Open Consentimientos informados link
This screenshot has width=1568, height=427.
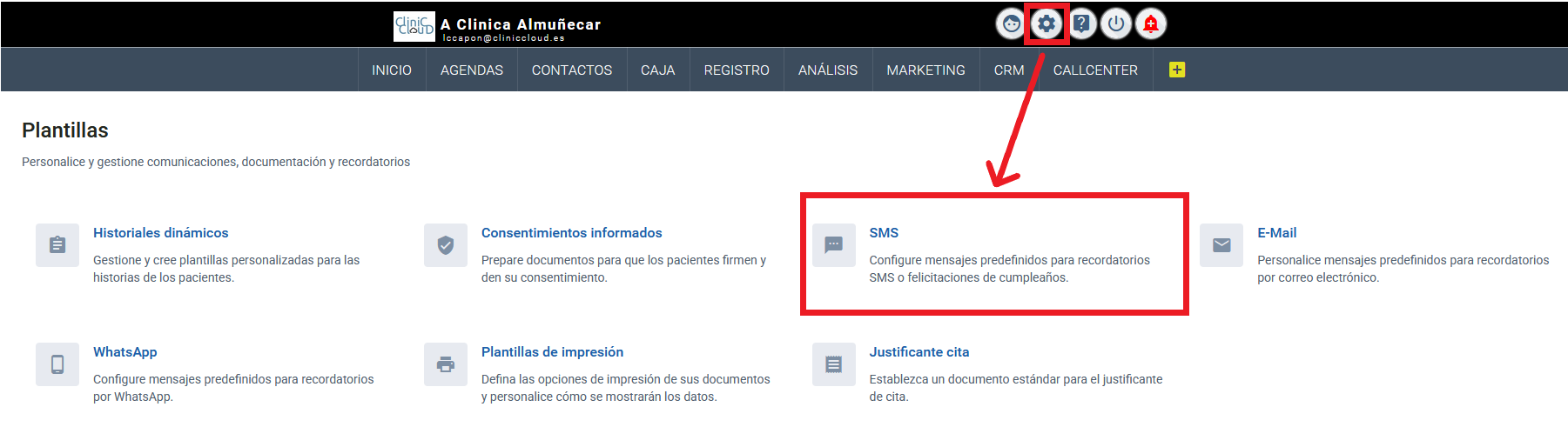coord(572,233)
